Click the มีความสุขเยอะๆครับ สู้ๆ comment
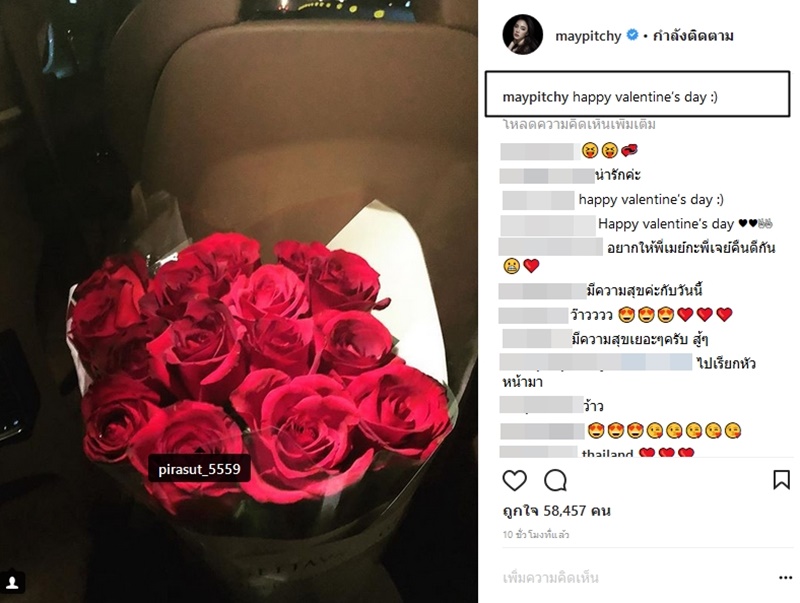Image resolution: width=800 pixels, height=603 pixels. (x=640, y=340)
